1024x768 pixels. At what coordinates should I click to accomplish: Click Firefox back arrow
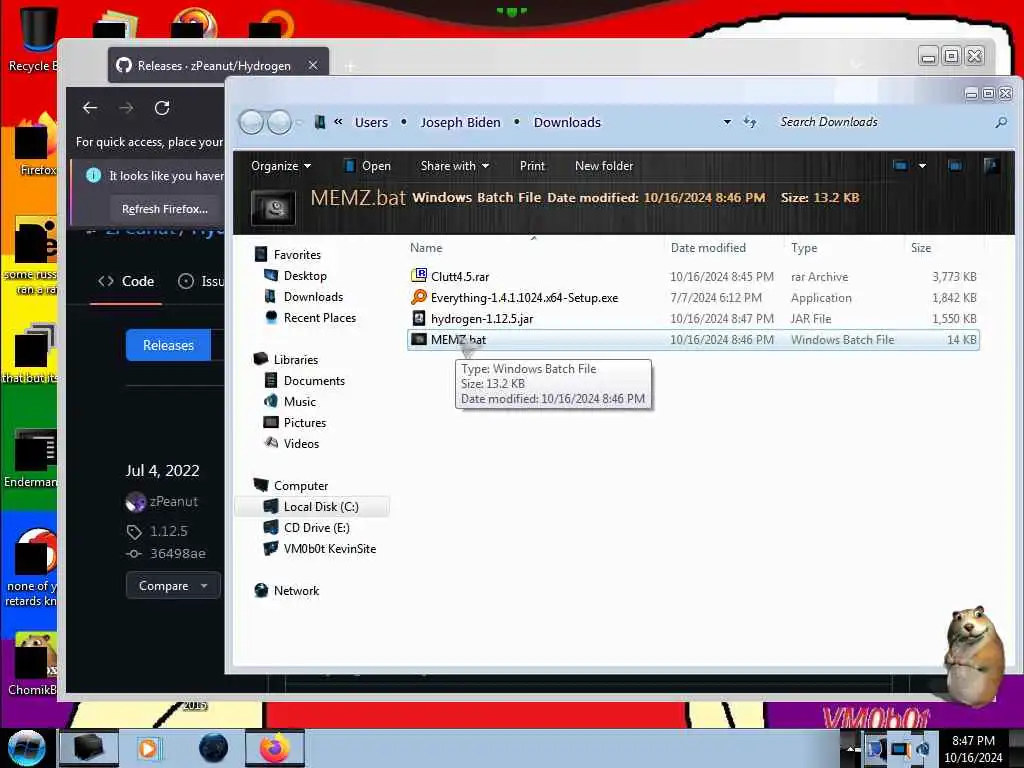pos(90,108)
